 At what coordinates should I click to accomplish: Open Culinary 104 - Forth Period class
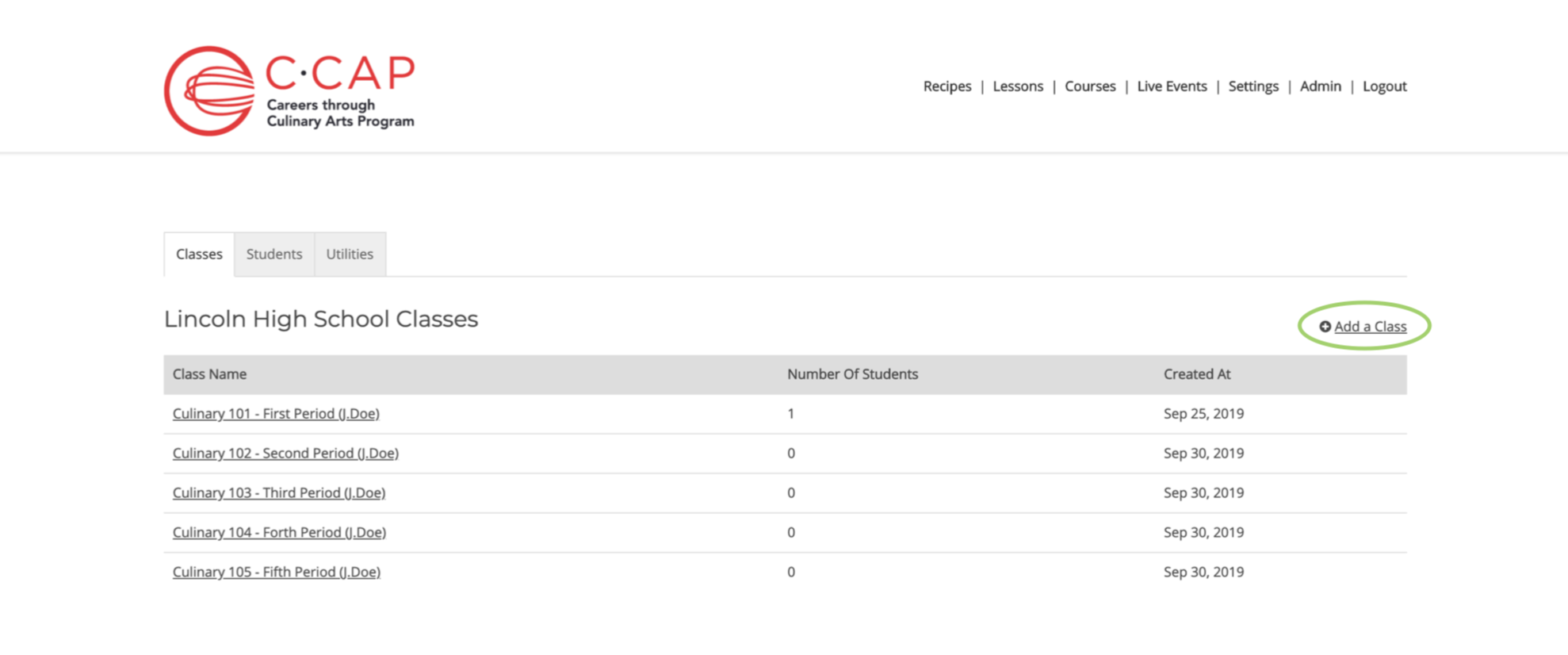pos(279,533)
